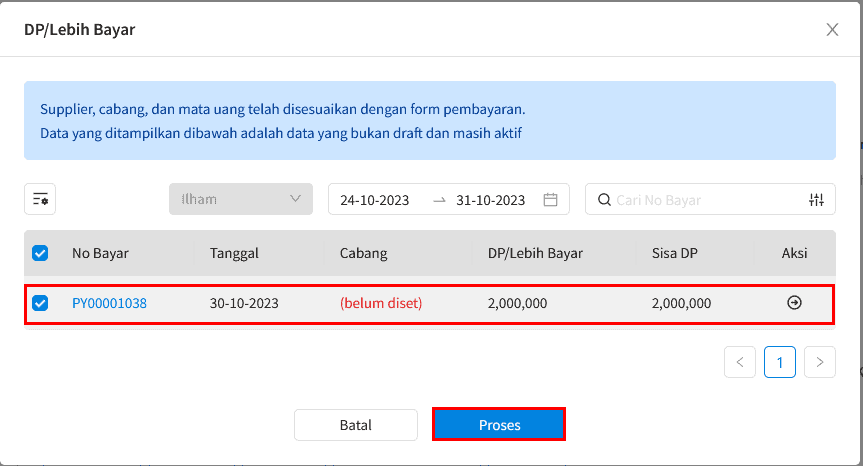Image resolution: width=863 pixels, height=466 pixels.
Task: Click the DP/Lebih Bayar column header
Action: [x=535, y=253]
